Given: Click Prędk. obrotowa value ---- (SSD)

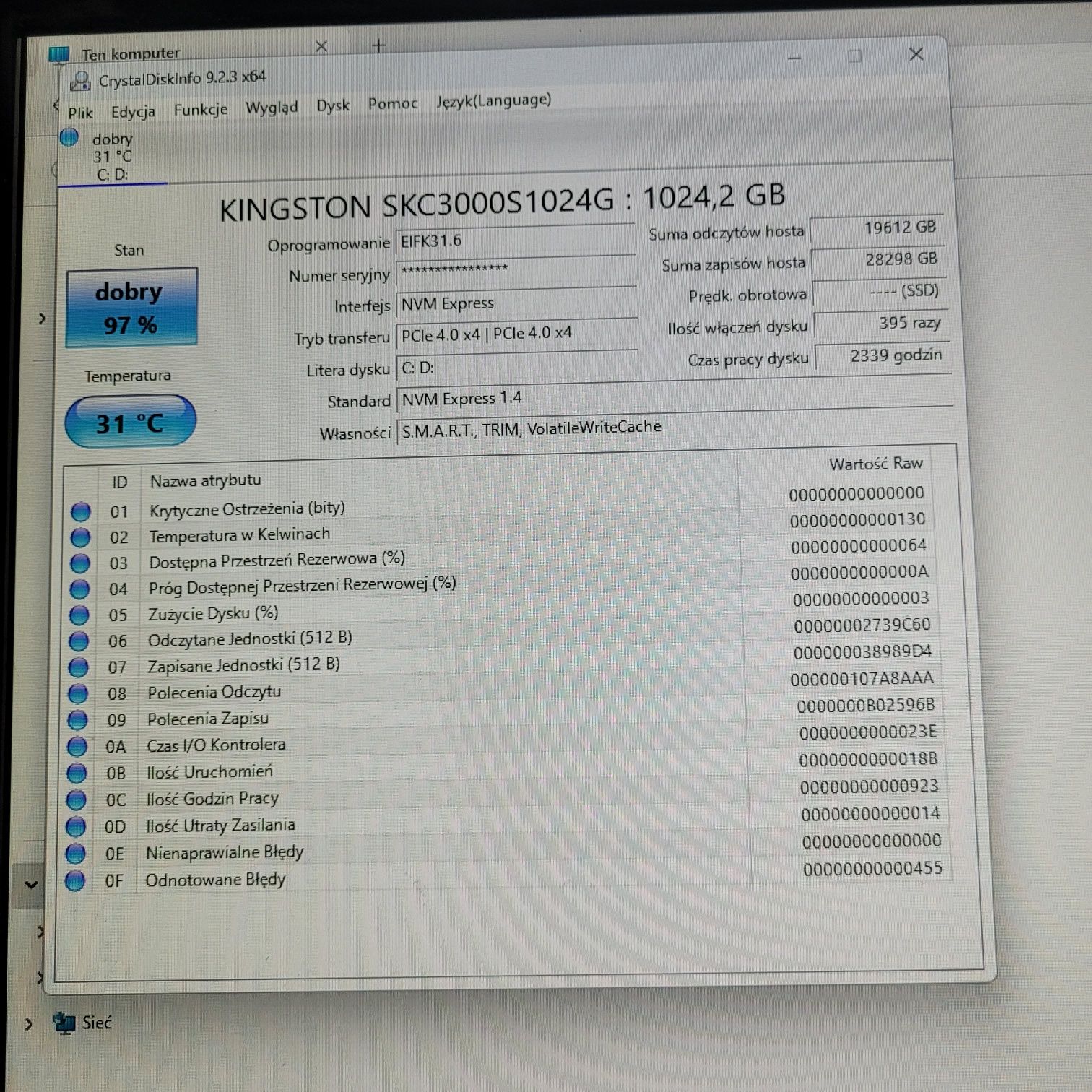Looking at the screenshot, I should click(x=880, y=291).
